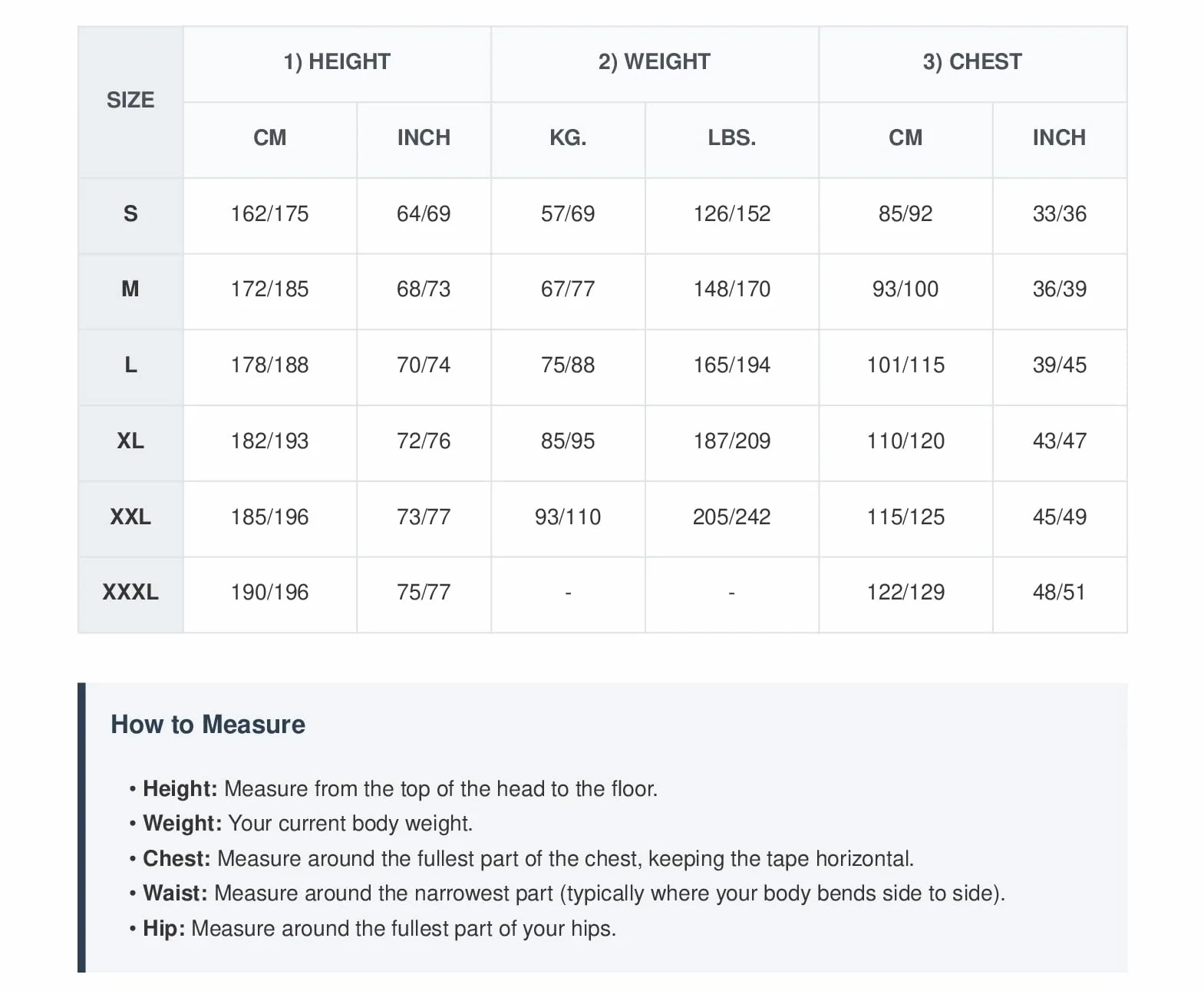Viewport: 1204px width, 991px height.
Task: Select the 101/115 chest CM cell
Action: (x=905, y=366)
